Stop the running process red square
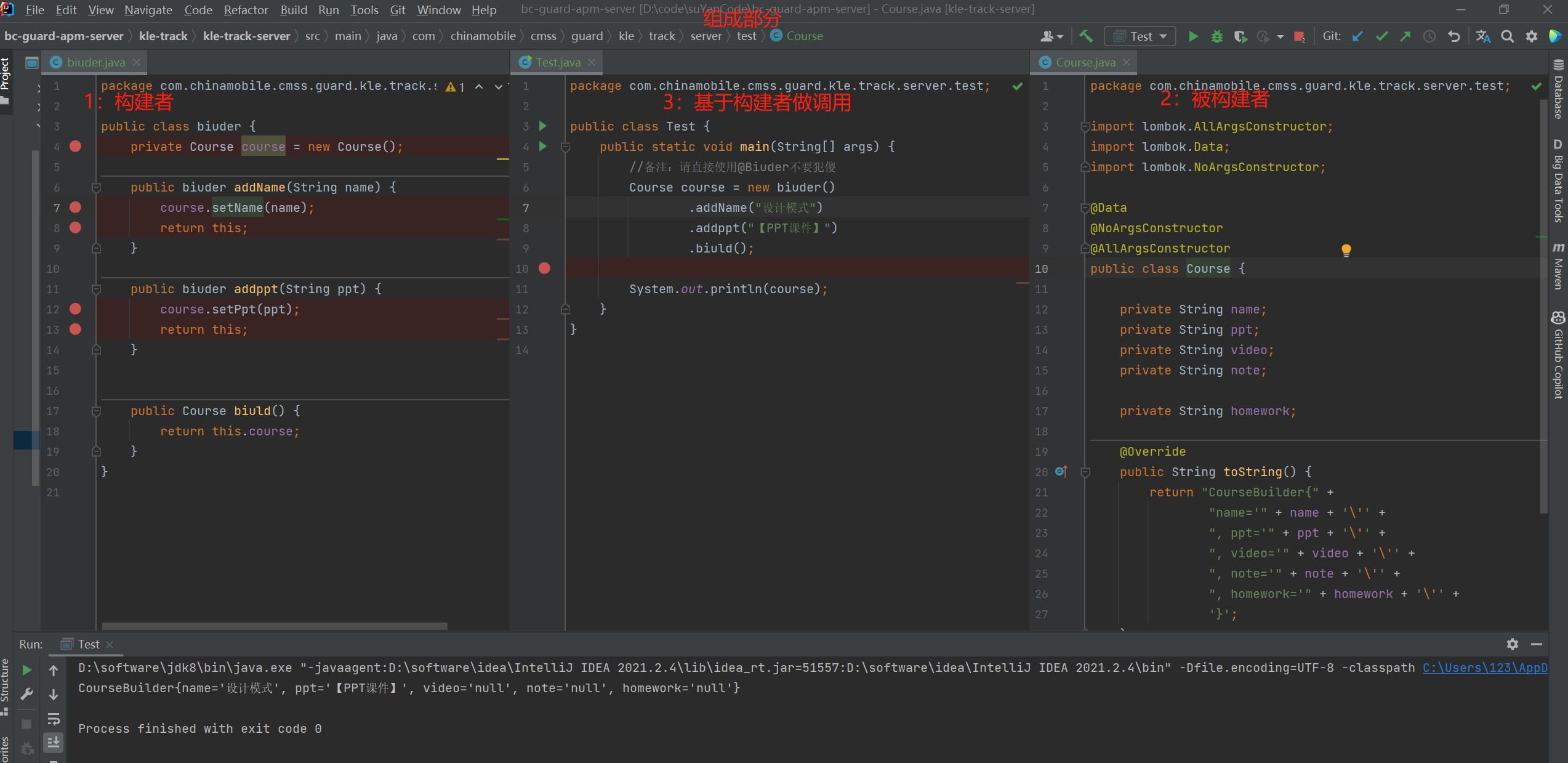 pyautogui.click(x=1299, y=36)
